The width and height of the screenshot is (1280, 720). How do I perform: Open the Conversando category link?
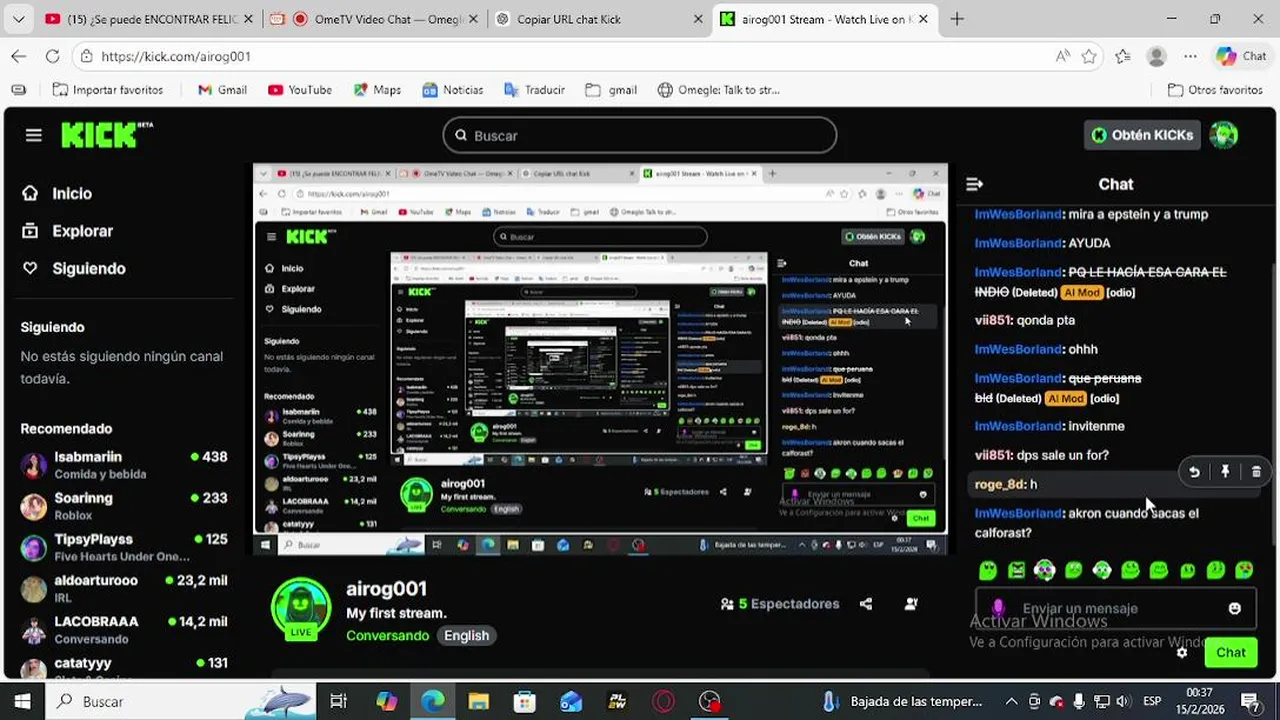pyautogui.click(x=388, y=635)
